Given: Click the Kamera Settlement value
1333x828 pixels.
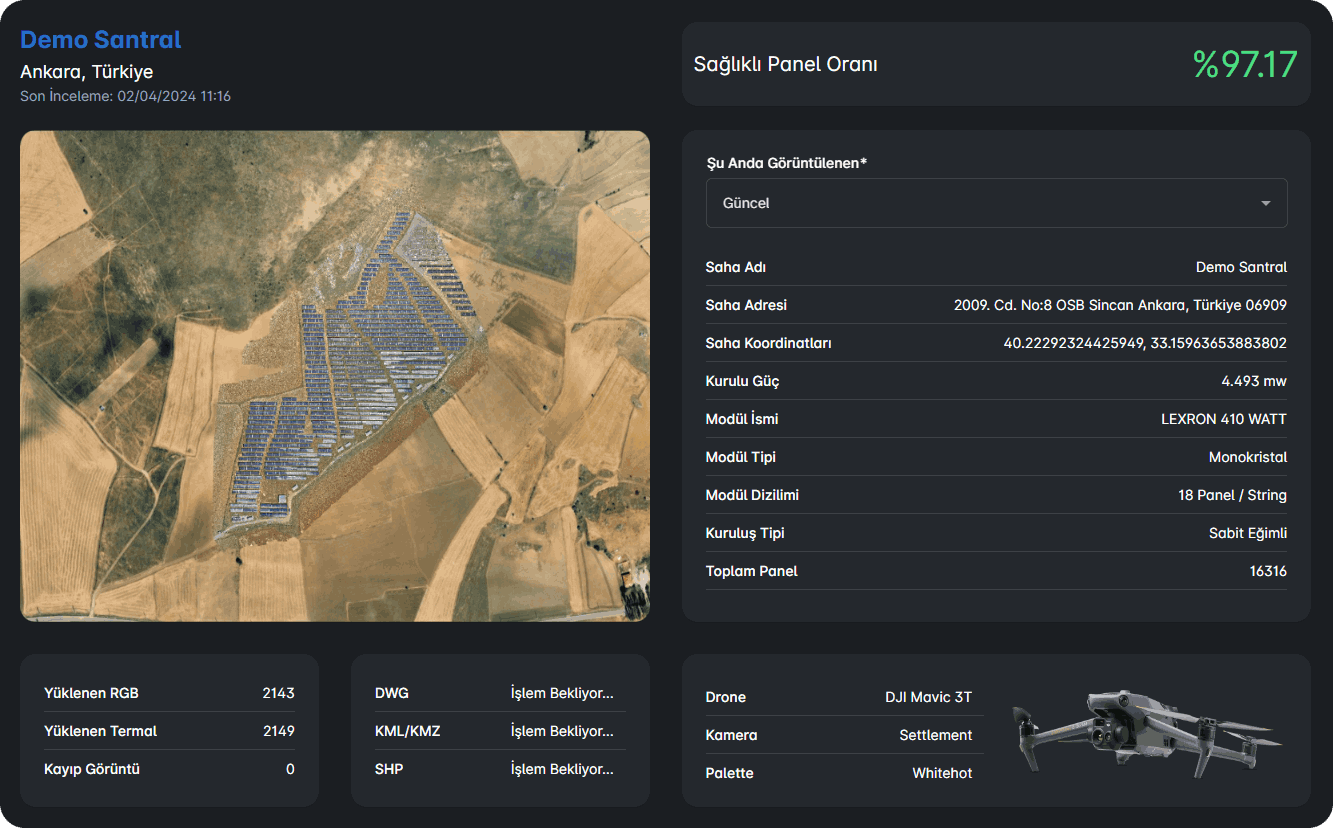Looking at the screenshot, I should click(935, 735).
